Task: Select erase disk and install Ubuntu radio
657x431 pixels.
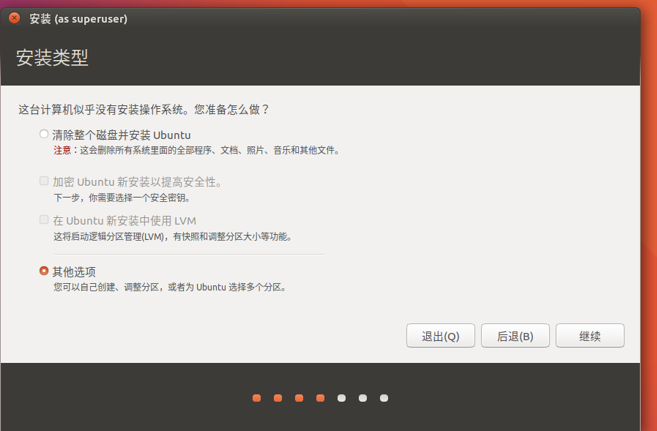Action: pos(44,134)
